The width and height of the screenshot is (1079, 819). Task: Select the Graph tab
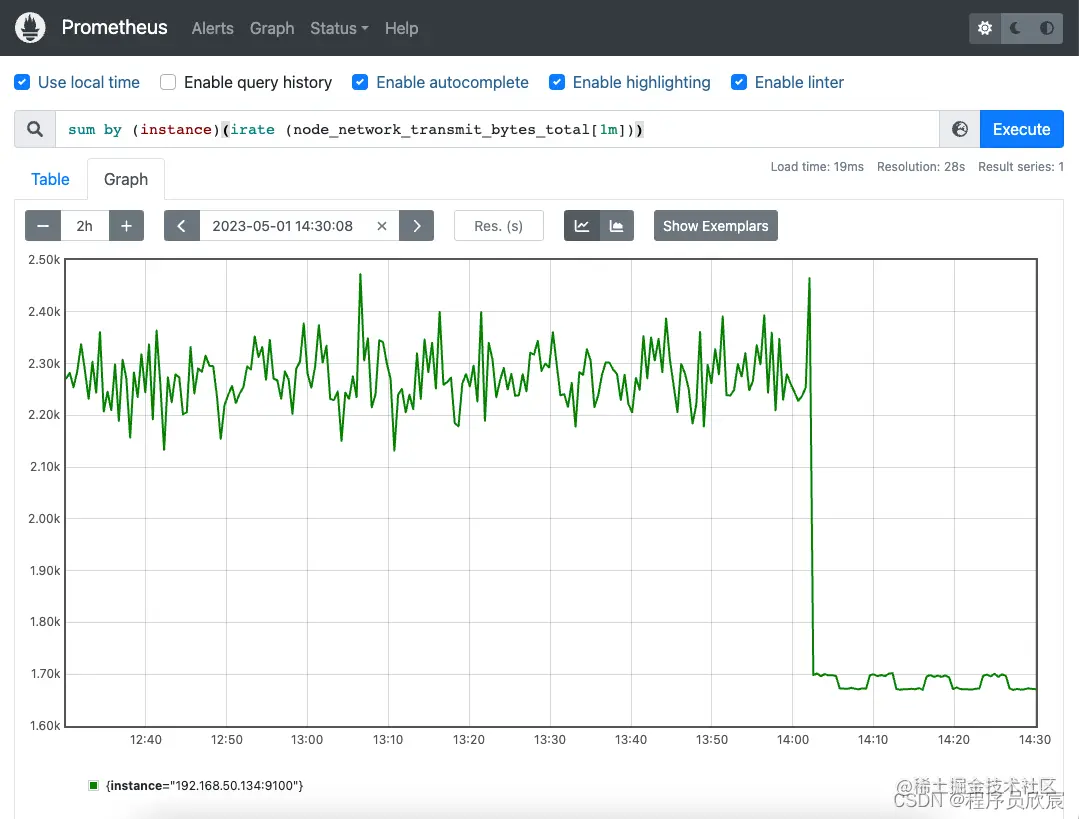[126, 179]
